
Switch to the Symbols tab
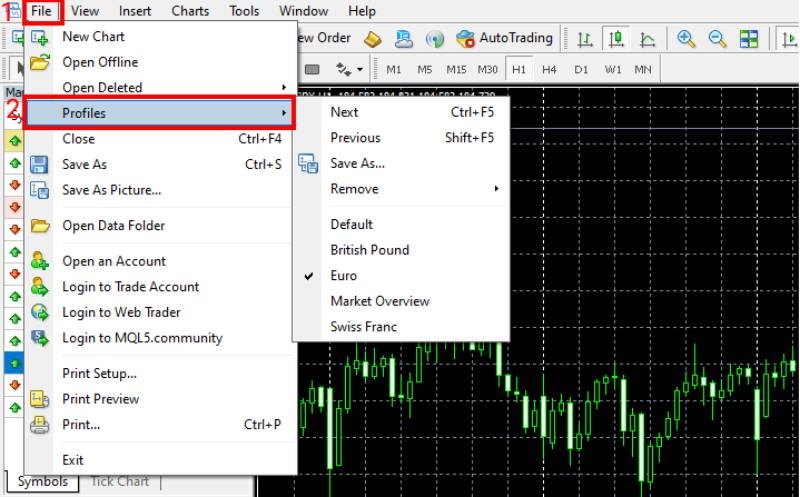click(x=43, y=482)
